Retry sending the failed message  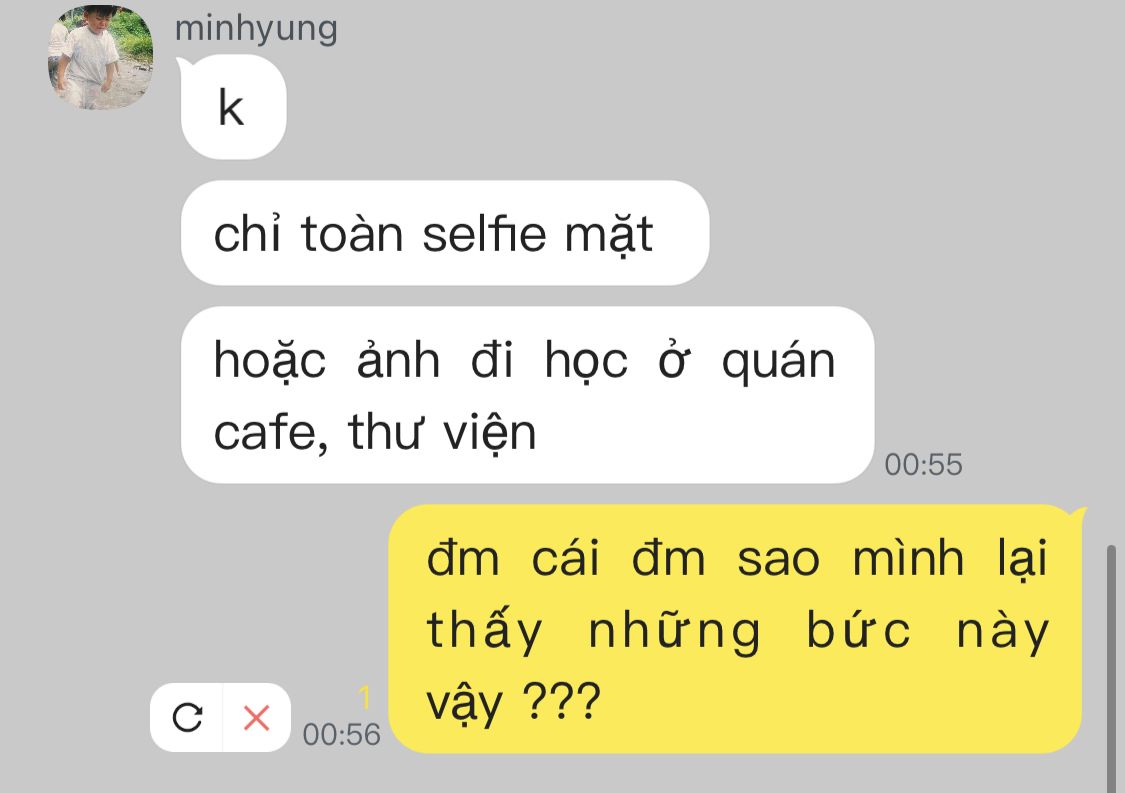(187, 717)
